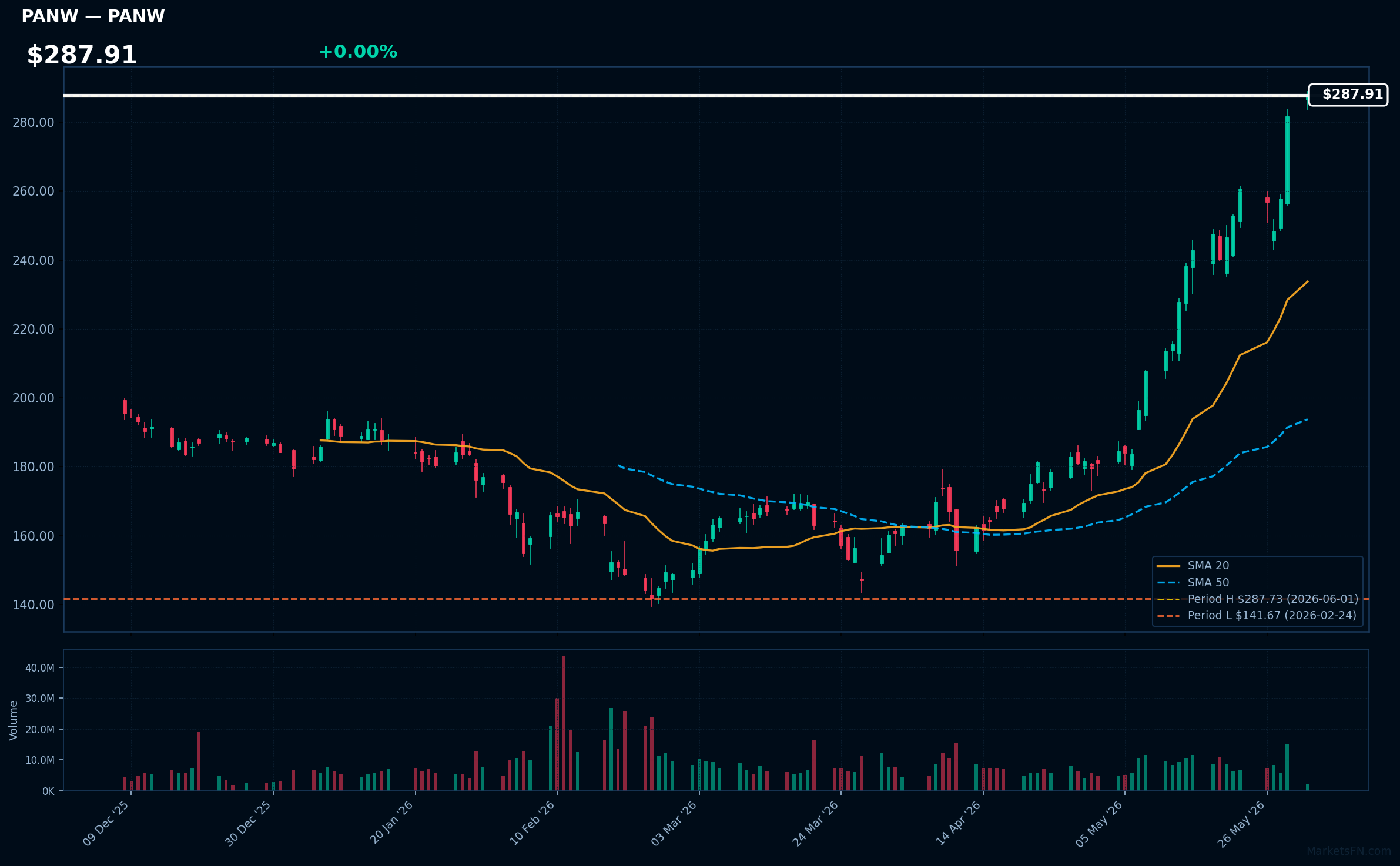Click the 14 Apr '26 date label
This screenshot has width=1400, height=866.
[959, 823]
